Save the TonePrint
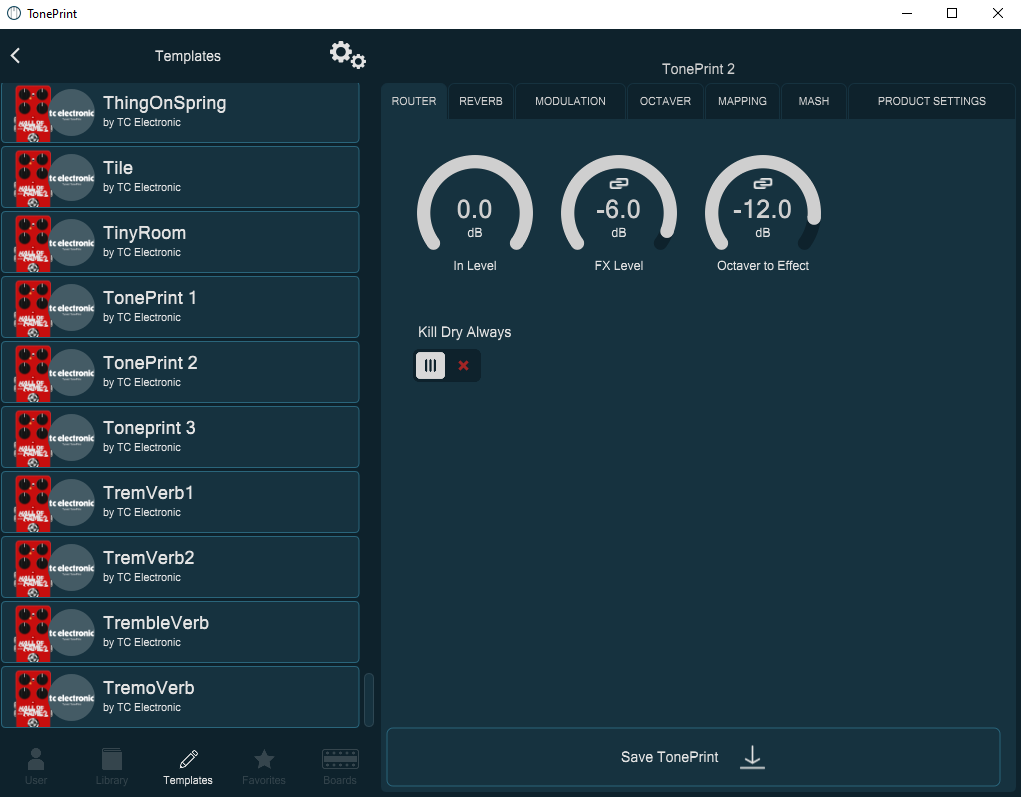Image resolution: width=1021 pixels, height=797 pixels. pyautogui.click(x=693, y=757)
